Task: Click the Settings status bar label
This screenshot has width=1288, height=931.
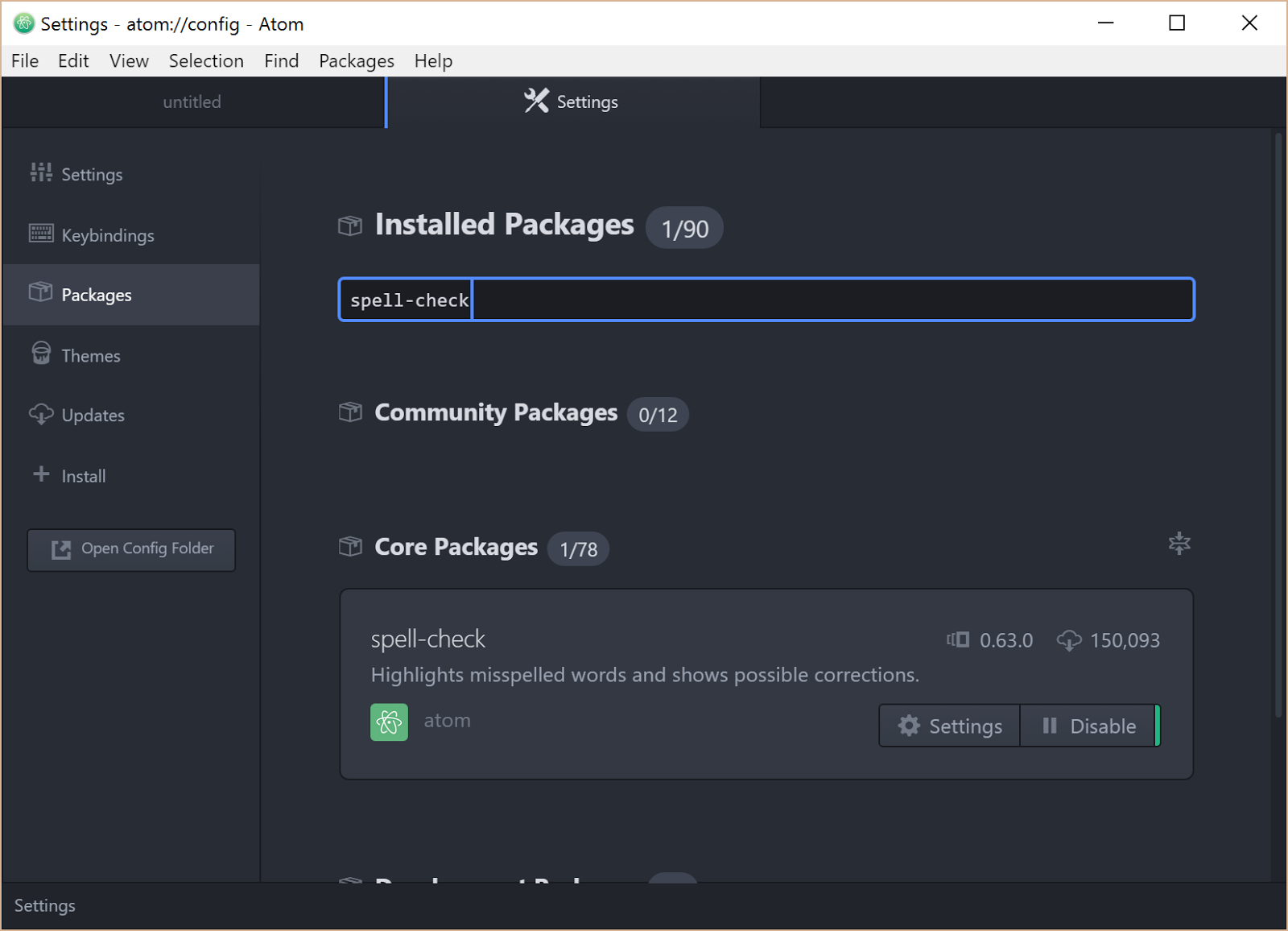Action: (44, 906)
